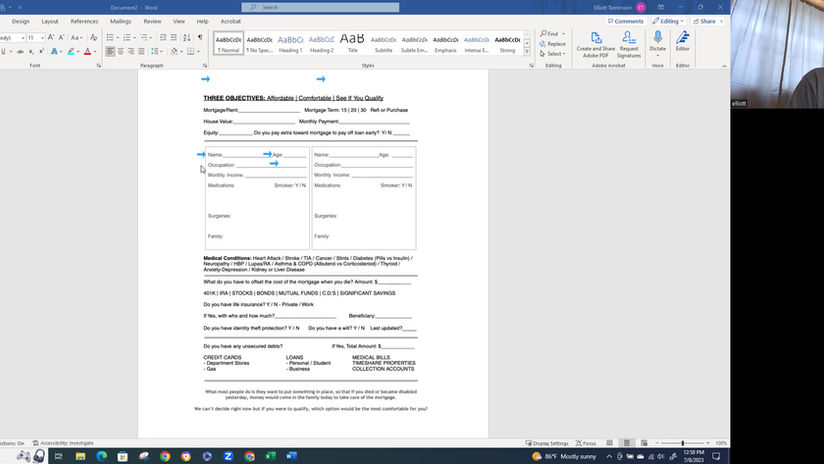Image resolution: width=824 pixels, height=464 pixels.
Task: Start a bulleted list
Action: tap(110, 37)
